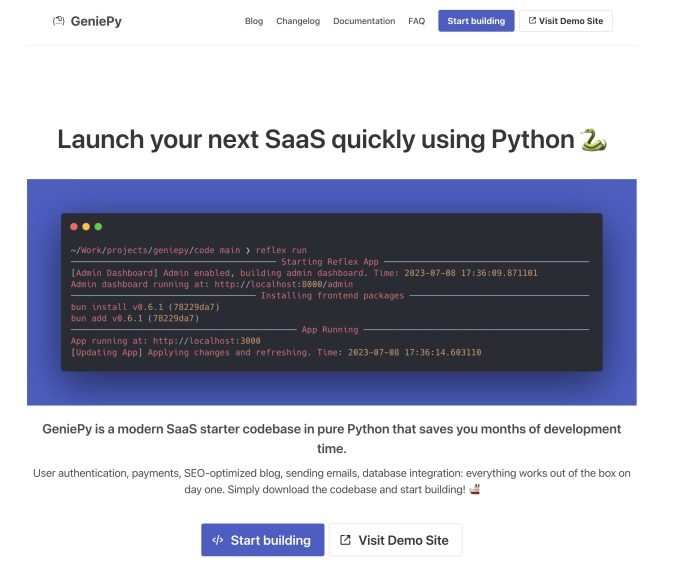This screenshot has height=568, width=679.
Task: Click the code brackets icon beside Start building
Action: [x=218, y=540]
